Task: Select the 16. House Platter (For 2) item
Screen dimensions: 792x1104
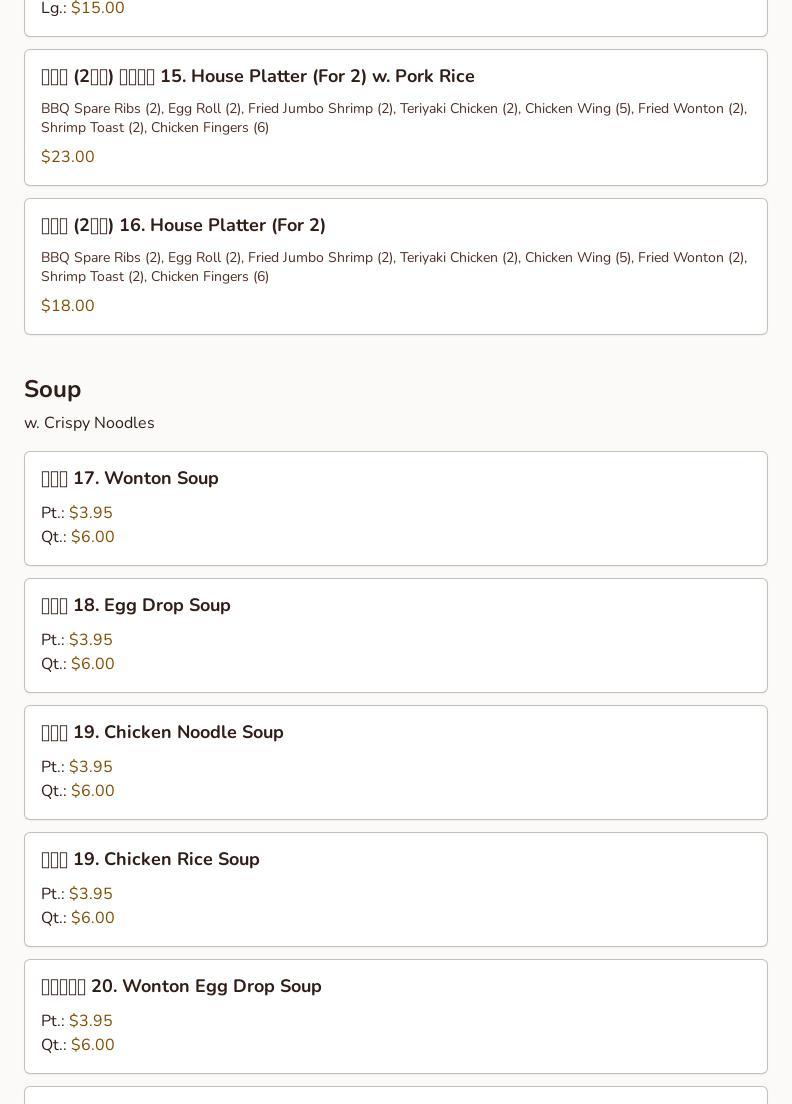Action: point(183,225)
